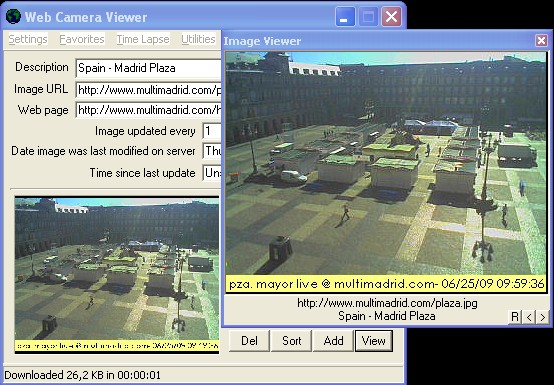This screenshot has height=385, width=554.
Task: Close the Image Viewer window
Action: (x=541, y=41)
